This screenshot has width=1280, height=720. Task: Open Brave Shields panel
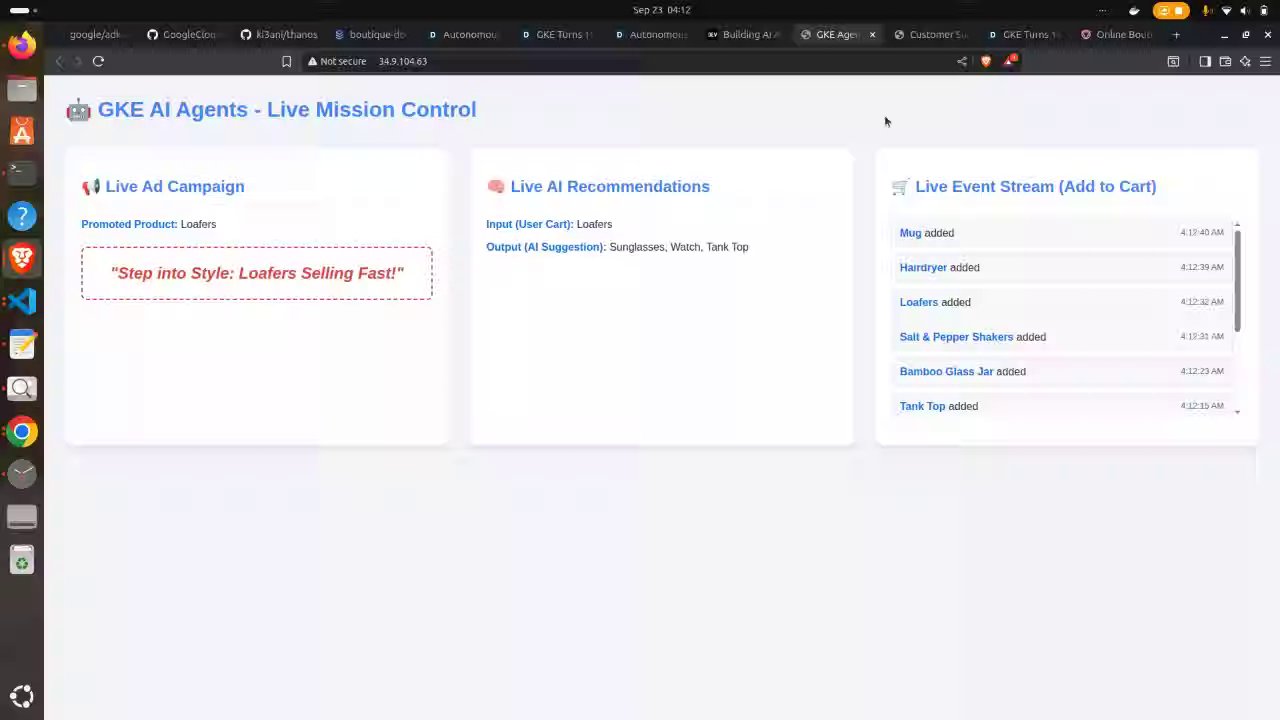986,61
